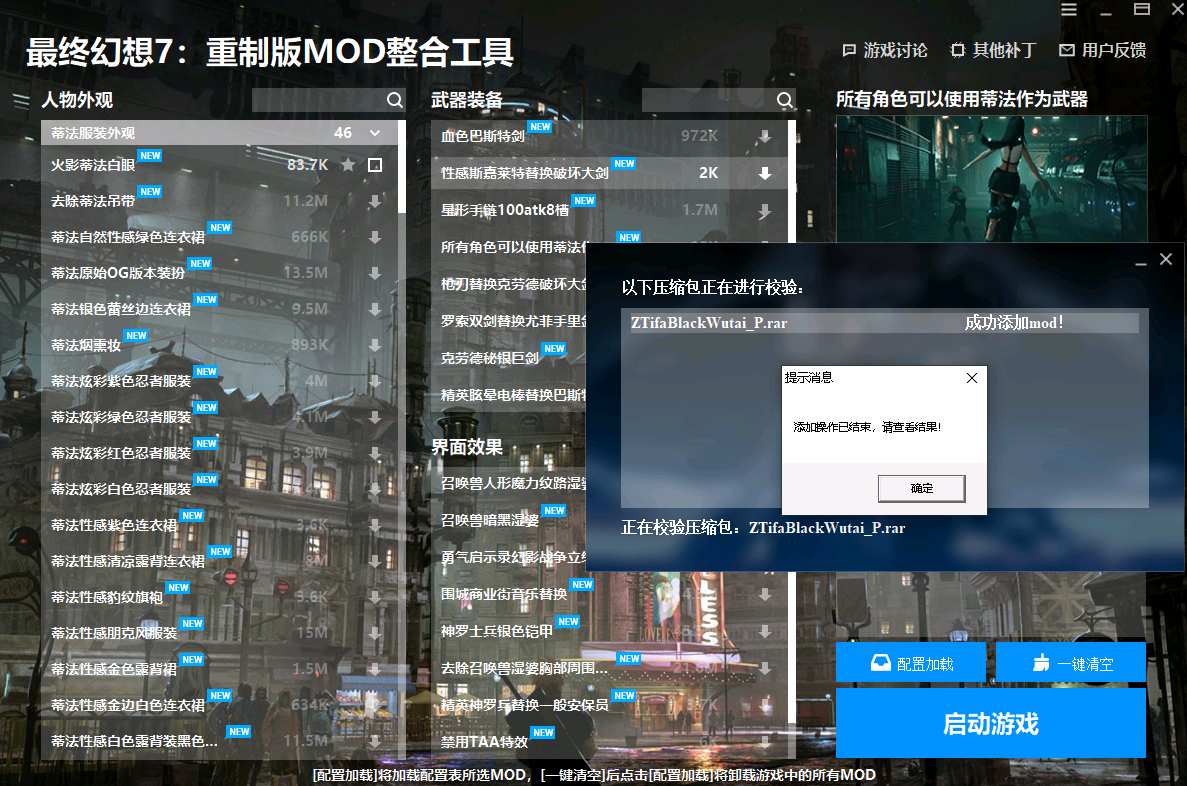Viewport: 1187px width, 786px height.
Task: Click the 配置加载 button
Action: pyautogui.click(x=911, y=663)
